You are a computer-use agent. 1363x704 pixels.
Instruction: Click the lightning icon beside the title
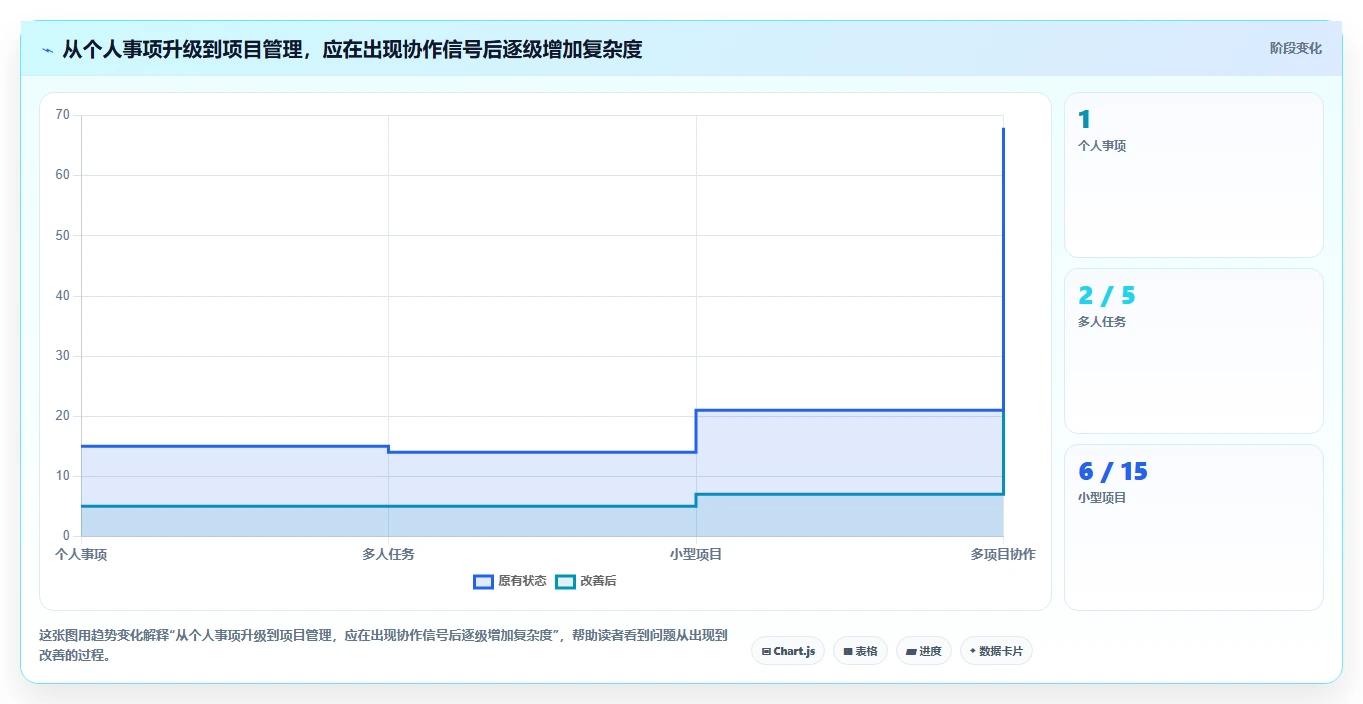tap(48, 49)
